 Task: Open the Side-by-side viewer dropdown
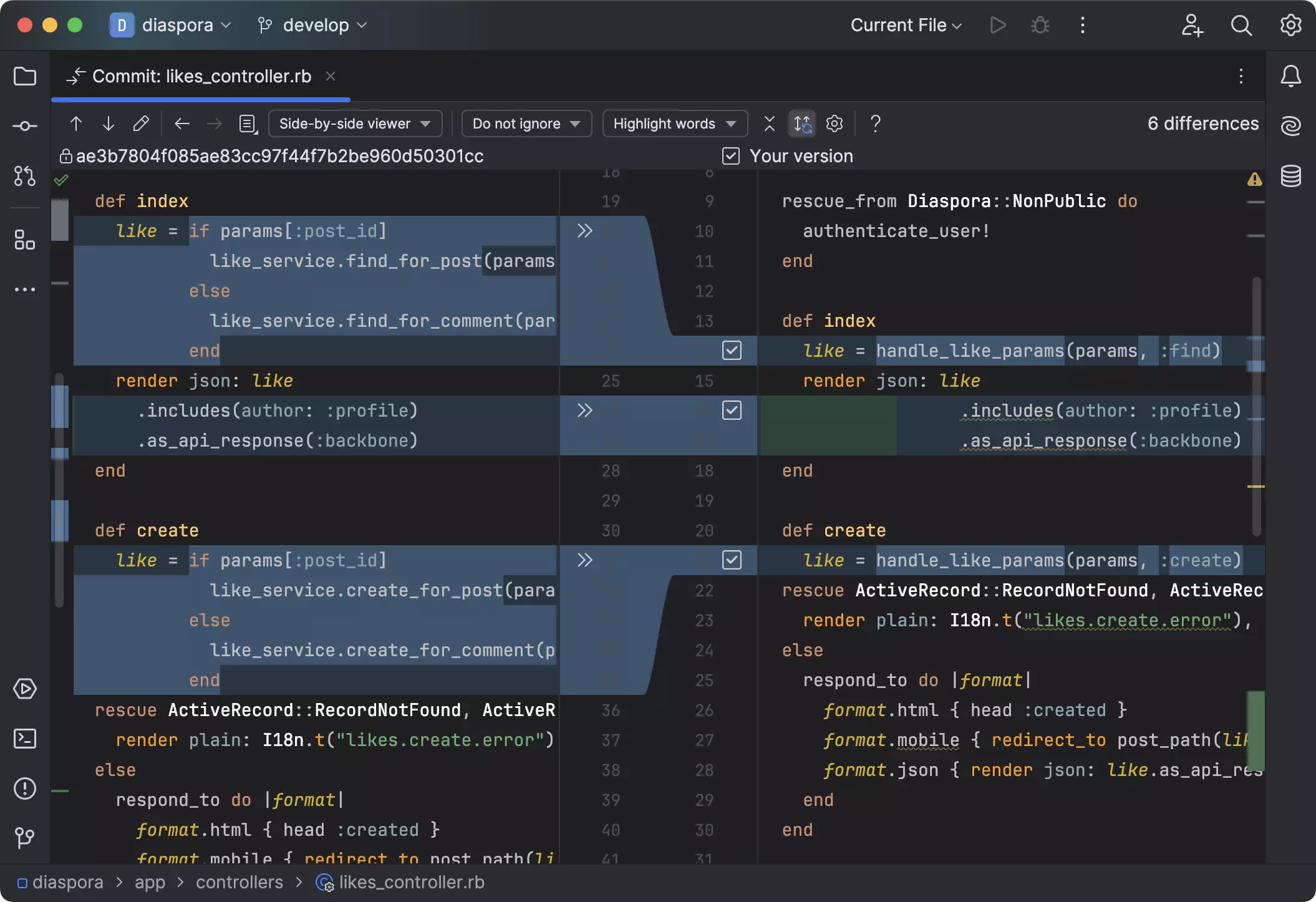354,124
